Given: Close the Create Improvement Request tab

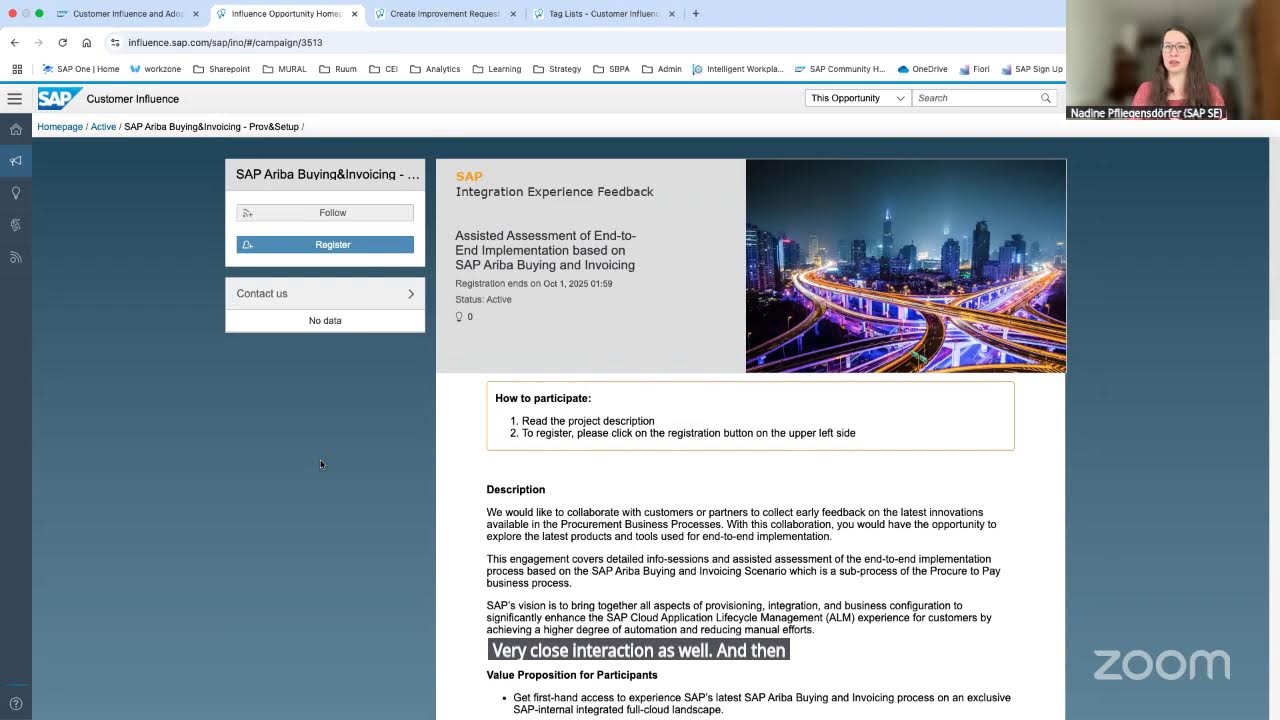Looking at the screenshot, I should 513,14.
